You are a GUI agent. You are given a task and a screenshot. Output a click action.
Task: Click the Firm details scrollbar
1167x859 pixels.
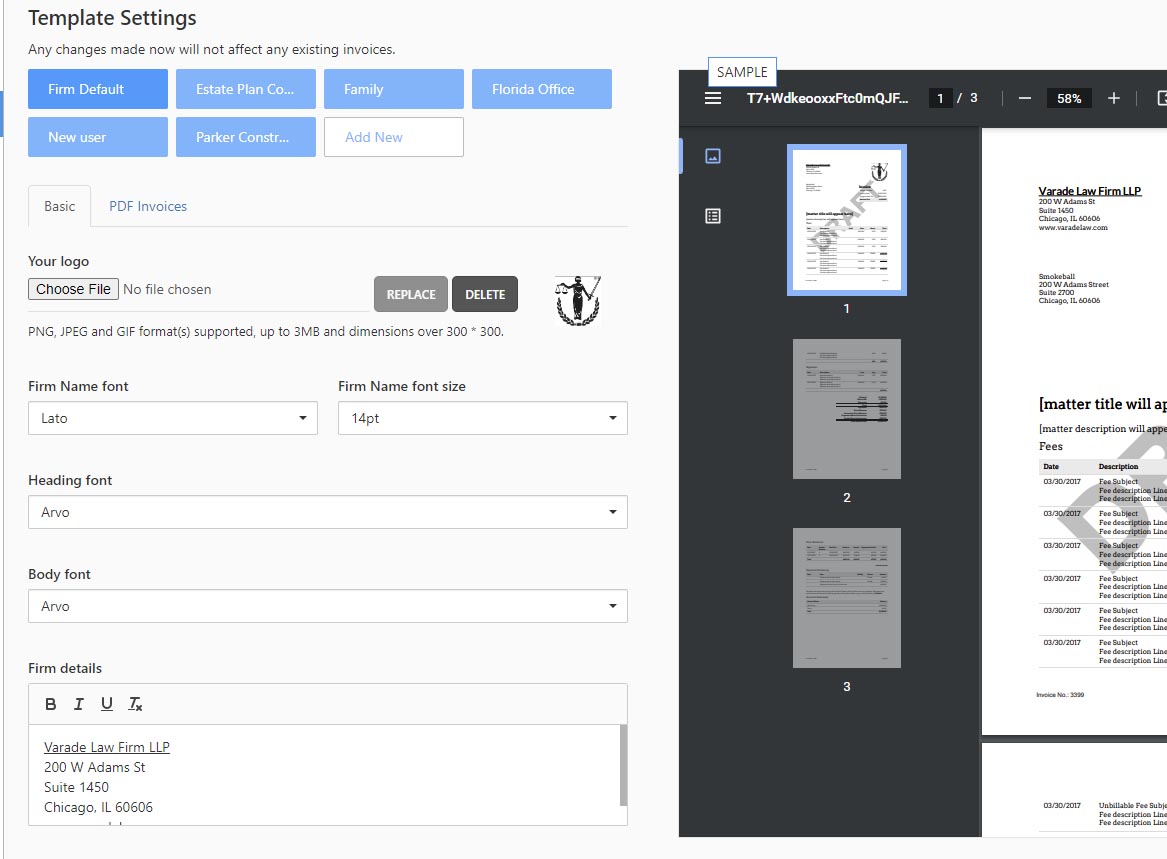pyautogui.click(x=624, y=765)
